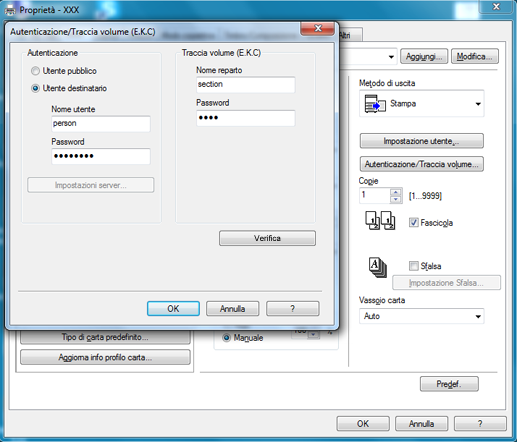Click Aggiorna info profilo carta... button
The height and width of the screenshot is (442, 517).
pos(105,357)
